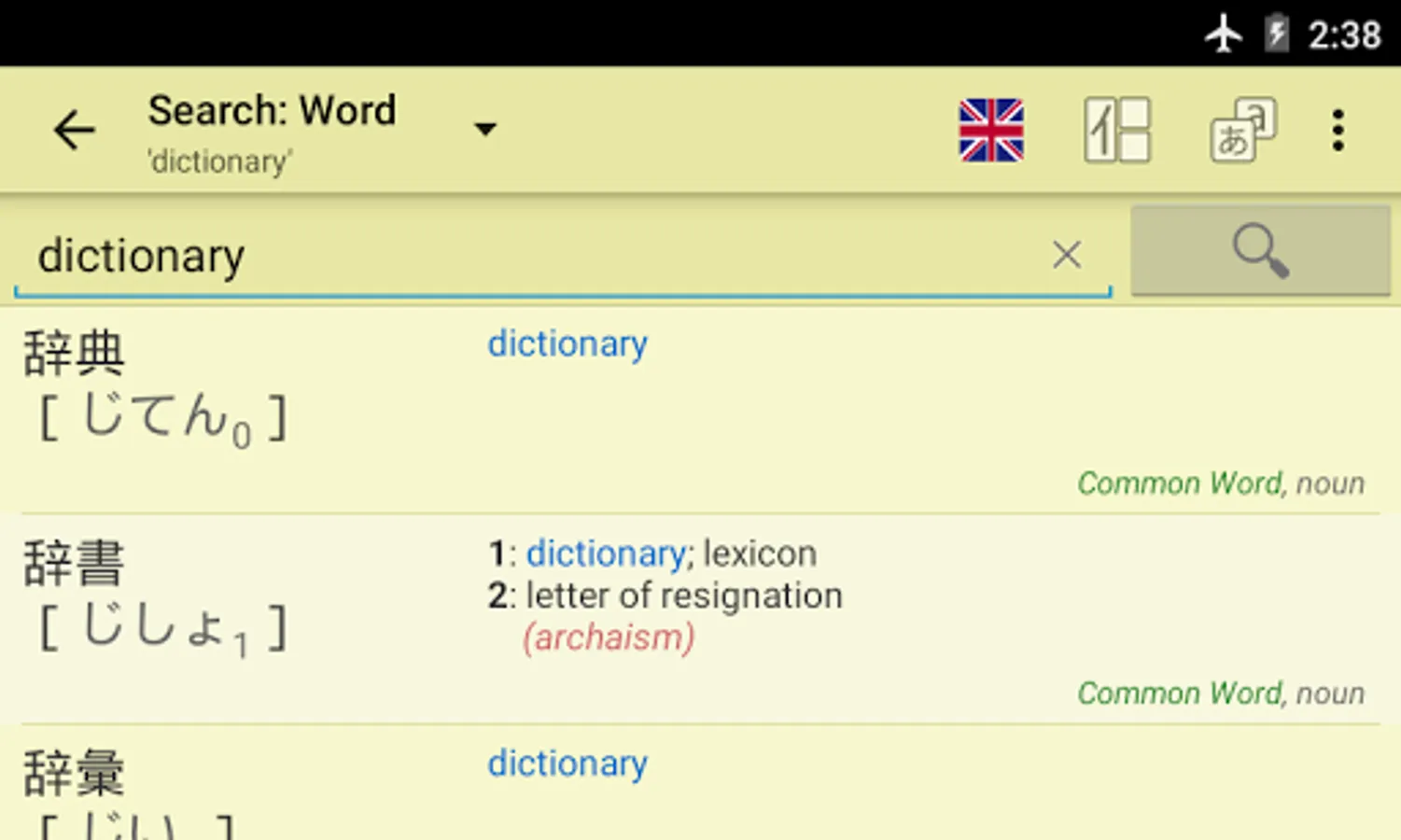Open the three-dot overflow menu
1401x840 pixels.
(1338, 130)
